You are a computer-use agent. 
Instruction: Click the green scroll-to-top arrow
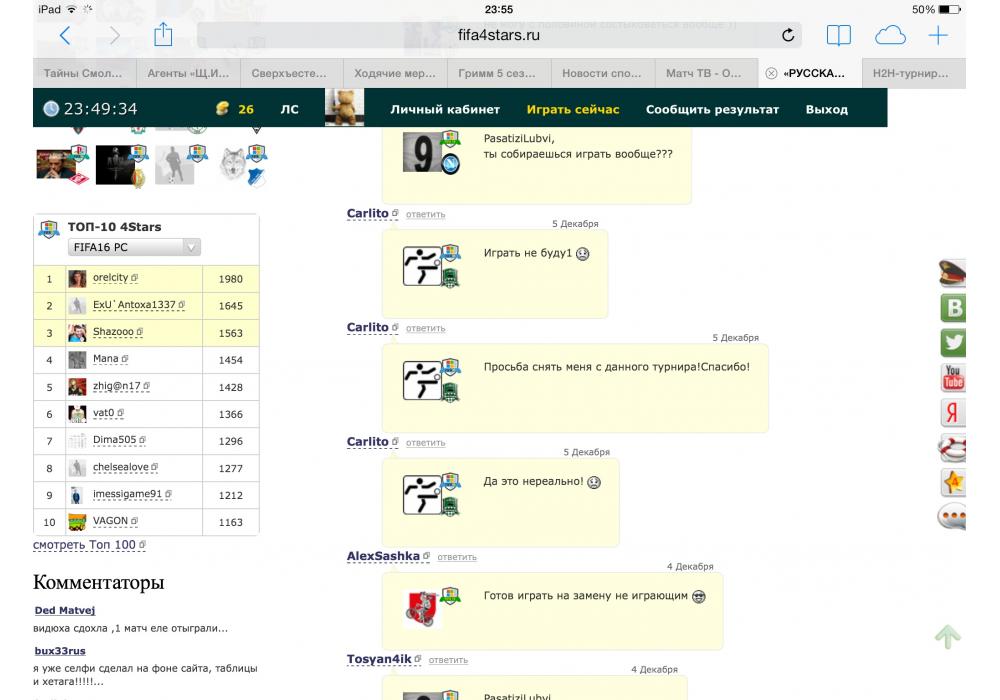click(x=948, y=636)
